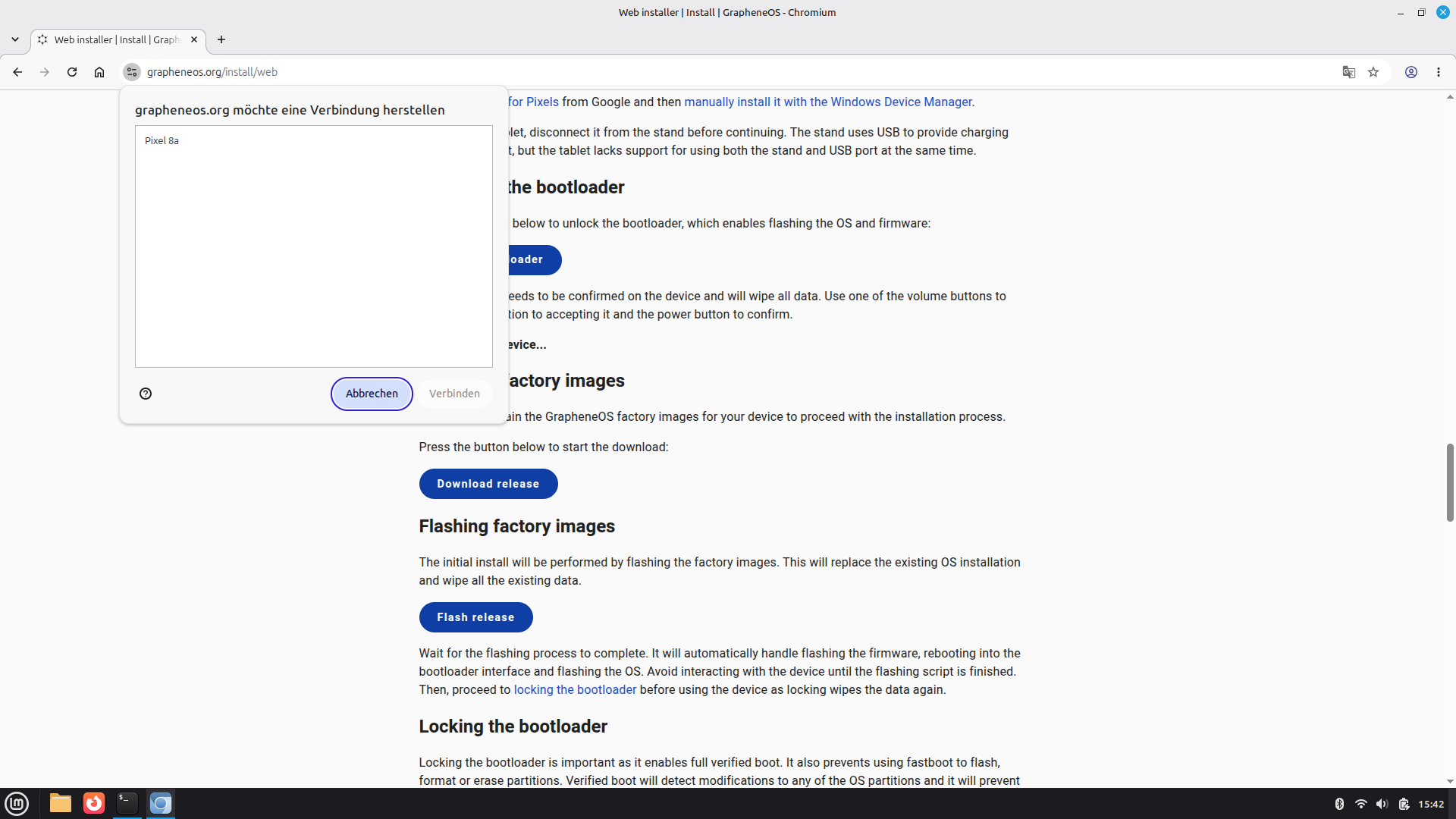Select Pixel 8a in device list
Screen dimensions: 1456x819
coord(314,140)
